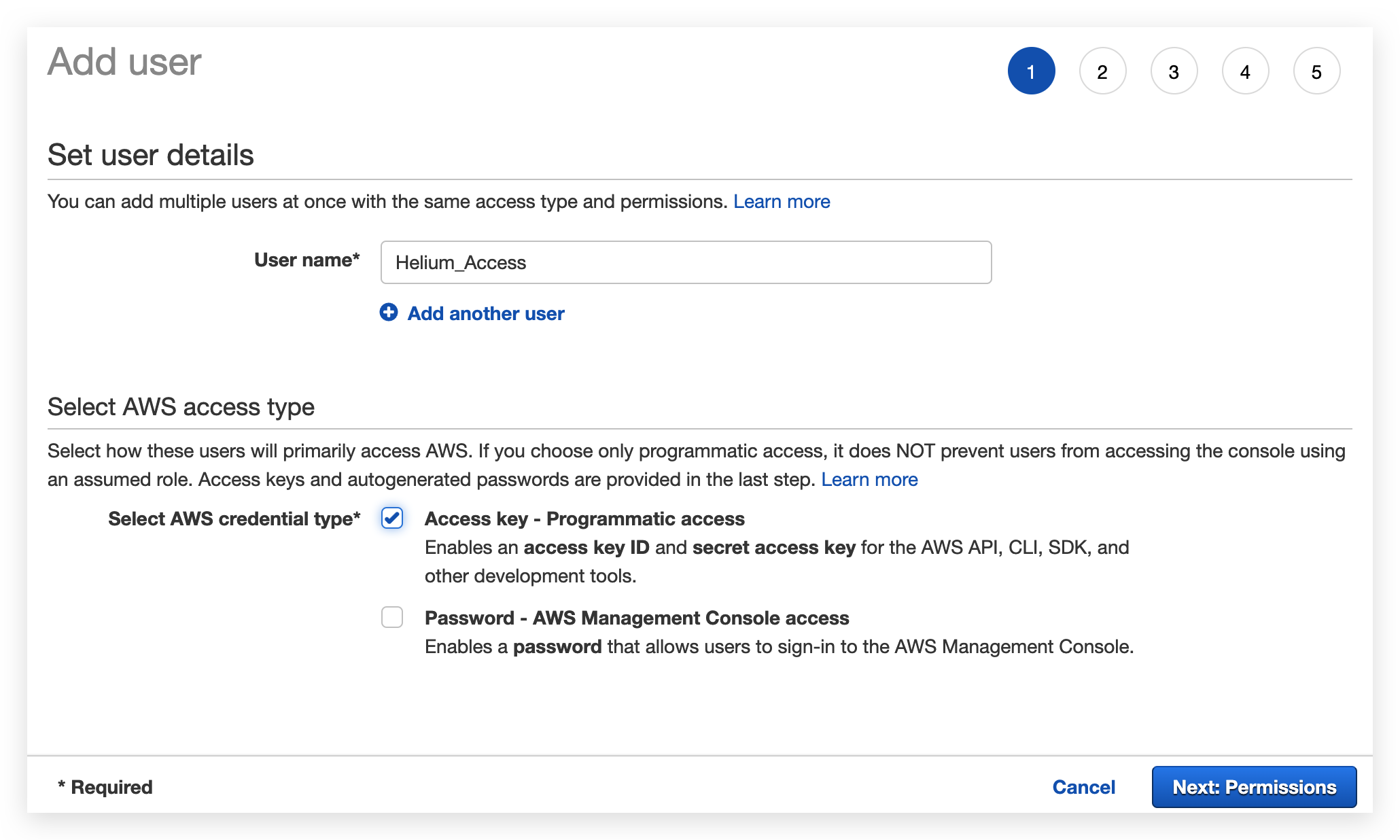Enable Password - AWS Management Console access
1400x840 pixels.
pos(392,617)
